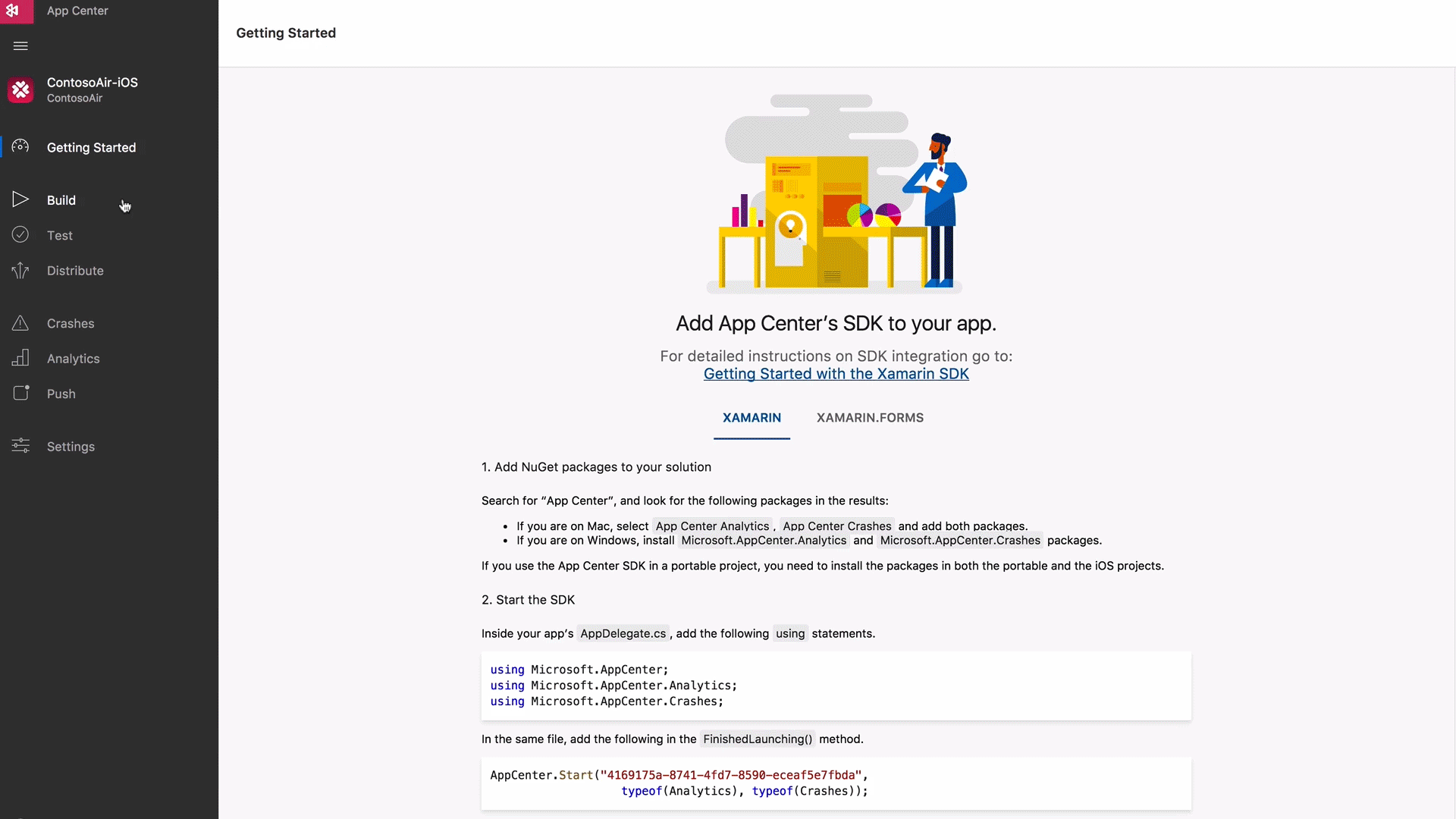Screen dimensions: 1456x819
Task: Click the red ContosoAir app icon
Action: [20, 89]
